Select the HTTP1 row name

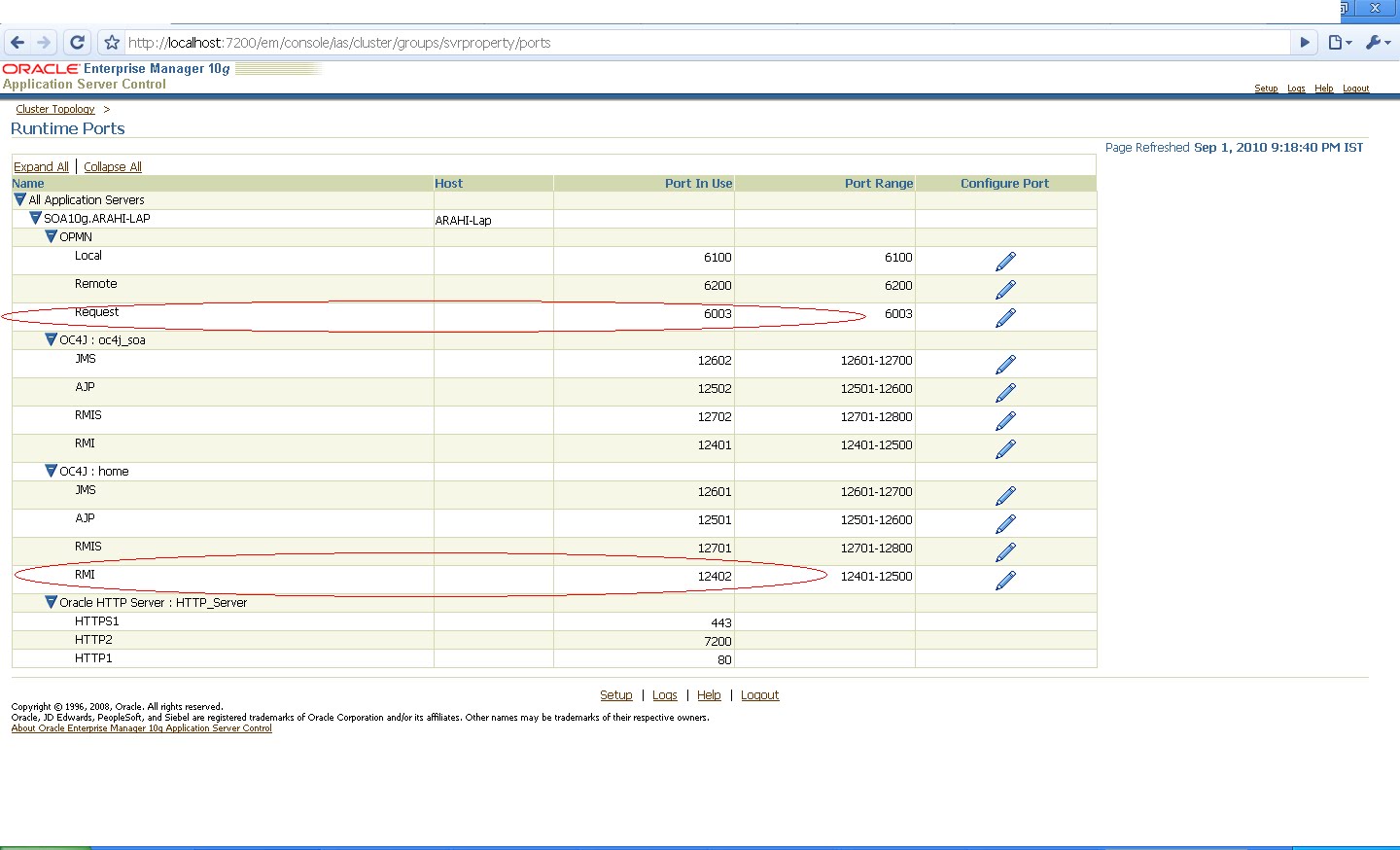[93, 657]
